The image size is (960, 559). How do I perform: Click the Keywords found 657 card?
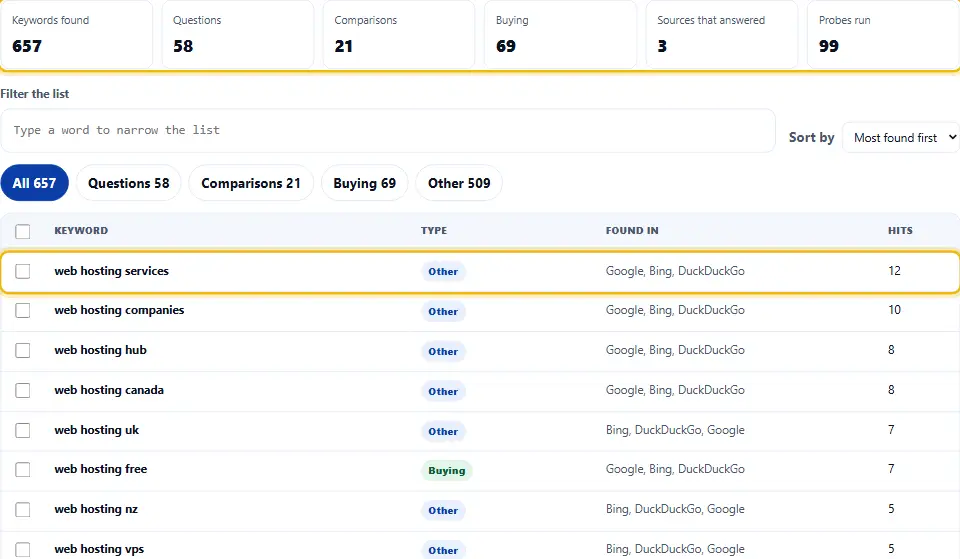point(77,34)
